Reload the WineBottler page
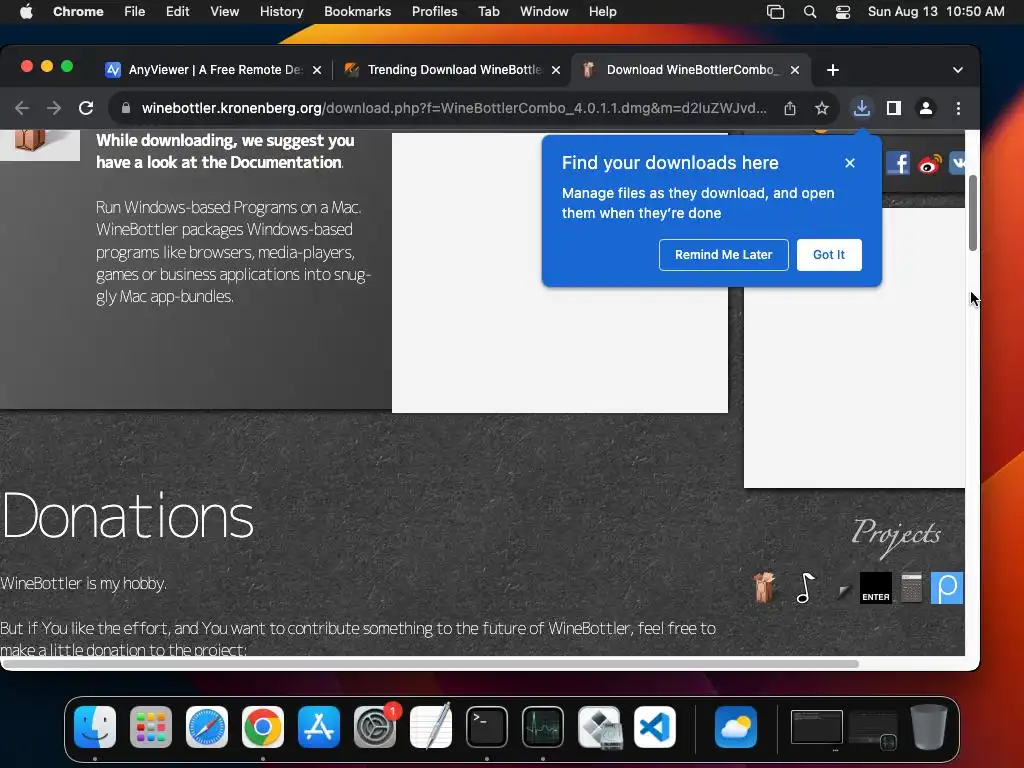The height and width of the screenshot is (768, 1024). click(x=86, y=108)
